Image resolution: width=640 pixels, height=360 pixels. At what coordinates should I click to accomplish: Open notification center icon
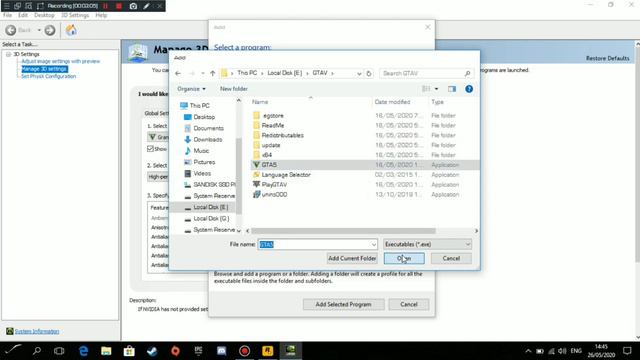click(x=627, y=351)
